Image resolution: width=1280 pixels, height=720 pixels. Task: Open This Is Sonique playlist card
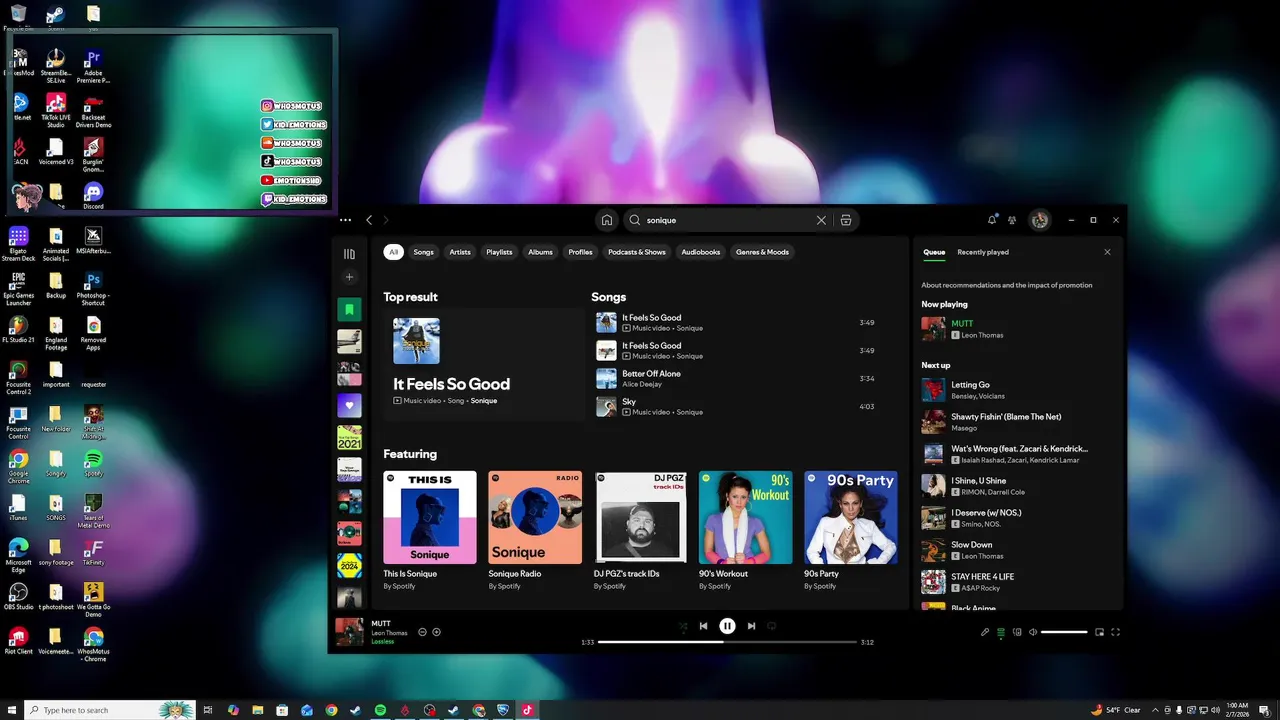[x=430, y=531]
